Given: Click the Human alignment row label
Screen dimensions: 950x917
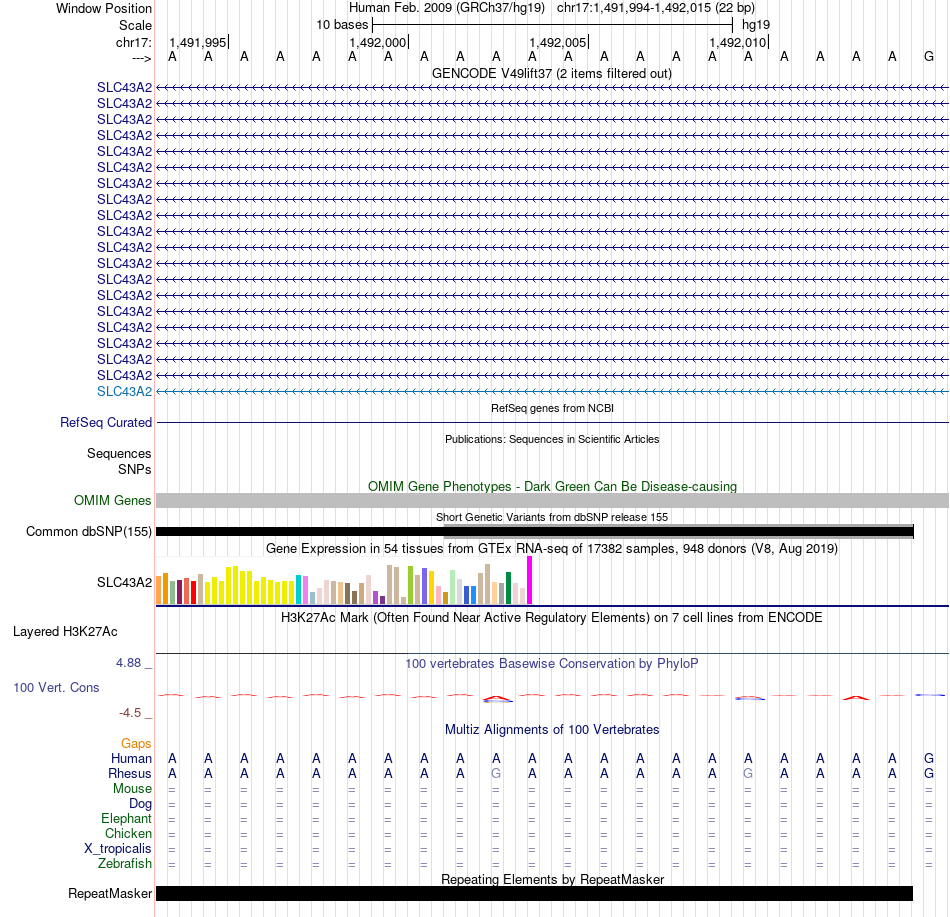Looking at the screenshot, I should pos(131,758).
